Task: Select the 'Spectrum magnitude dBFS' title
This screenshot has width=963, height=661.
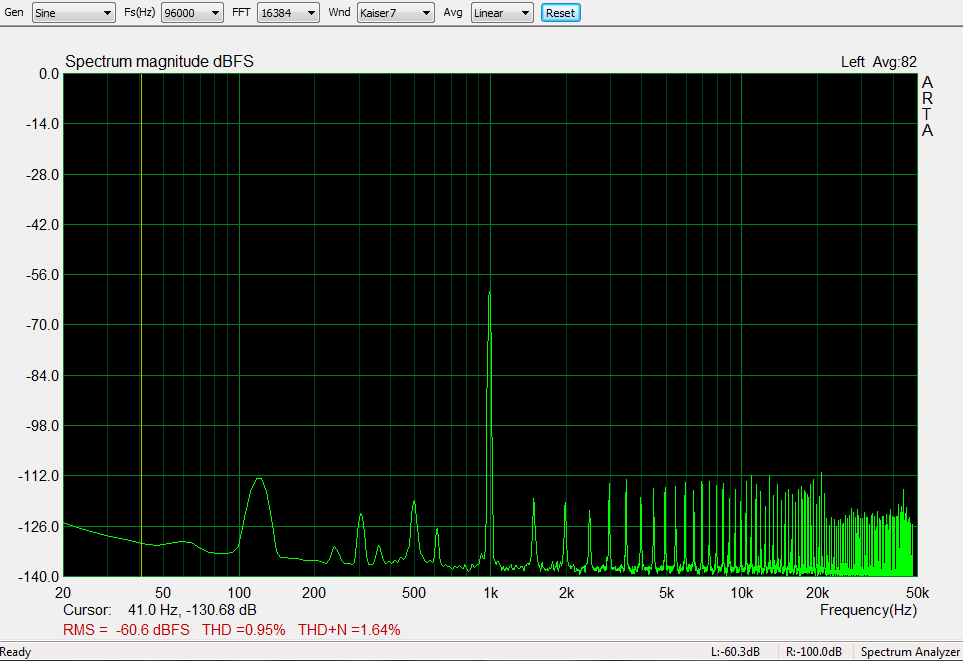Action: pyautogui.click(x=159, y=61)
